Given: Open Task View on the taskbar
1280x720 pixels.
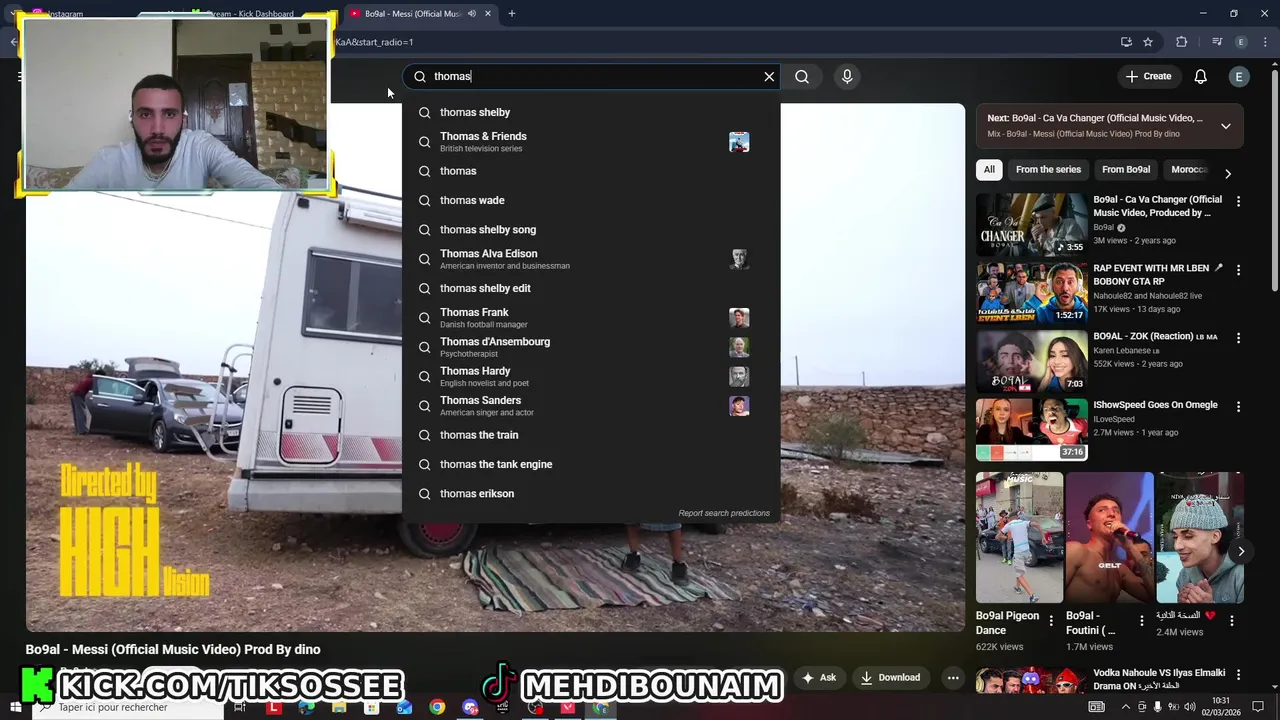Looking at the screenshot, I should coord(239,707).
